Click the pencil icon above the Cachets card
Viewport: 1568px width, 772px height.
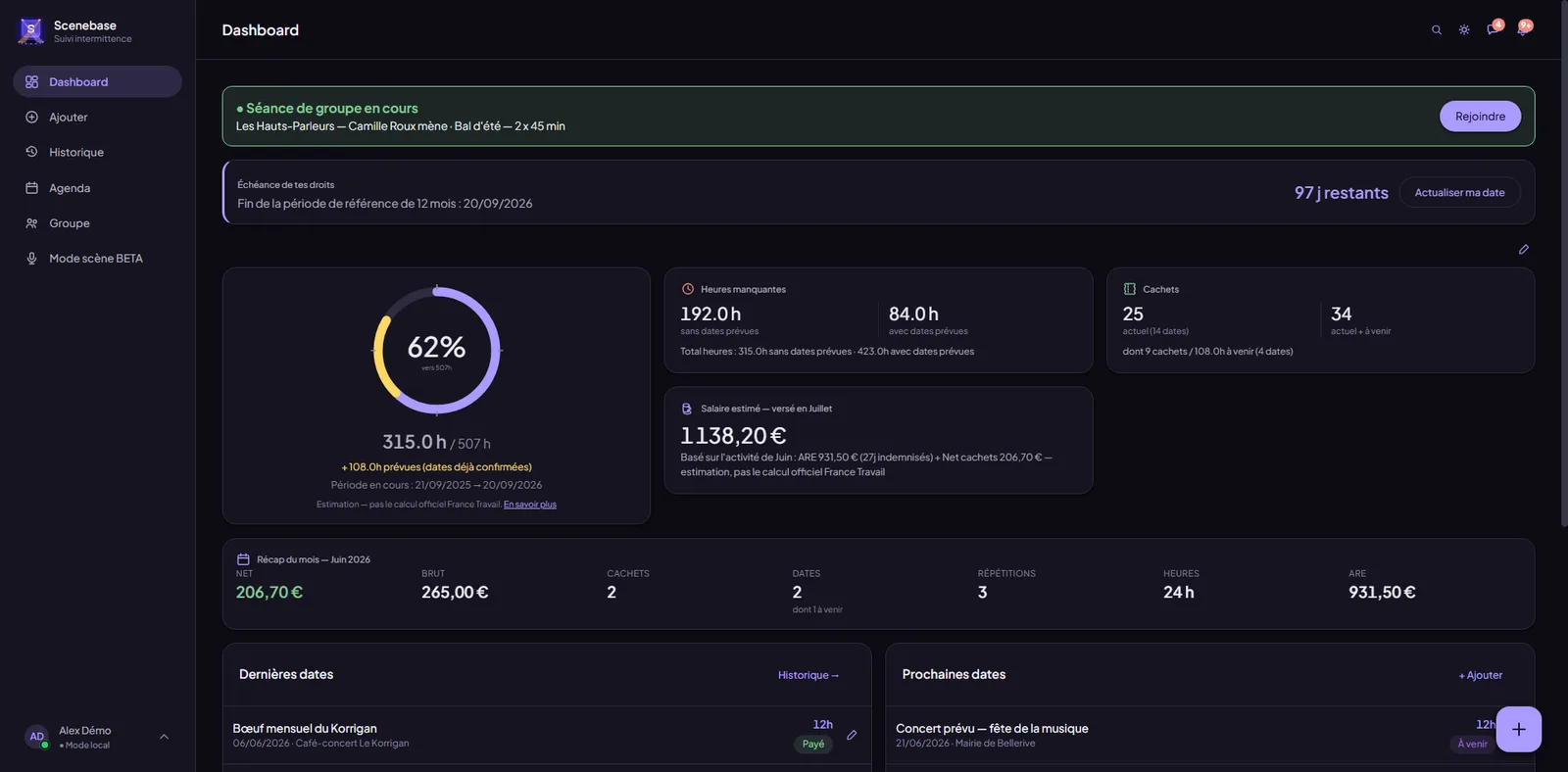tap(1524, 249)
